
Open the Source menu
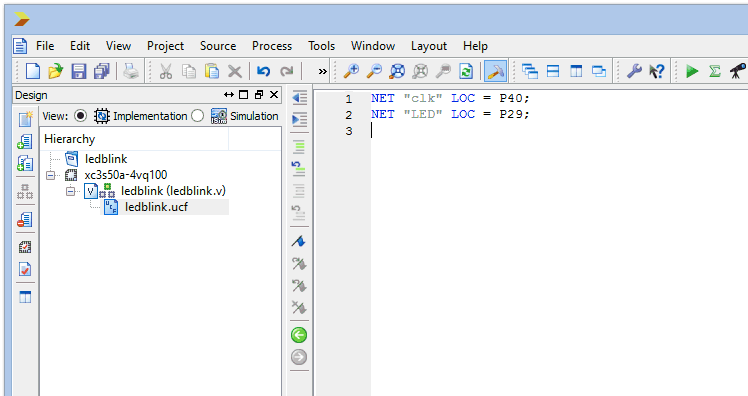pos(218,46)
